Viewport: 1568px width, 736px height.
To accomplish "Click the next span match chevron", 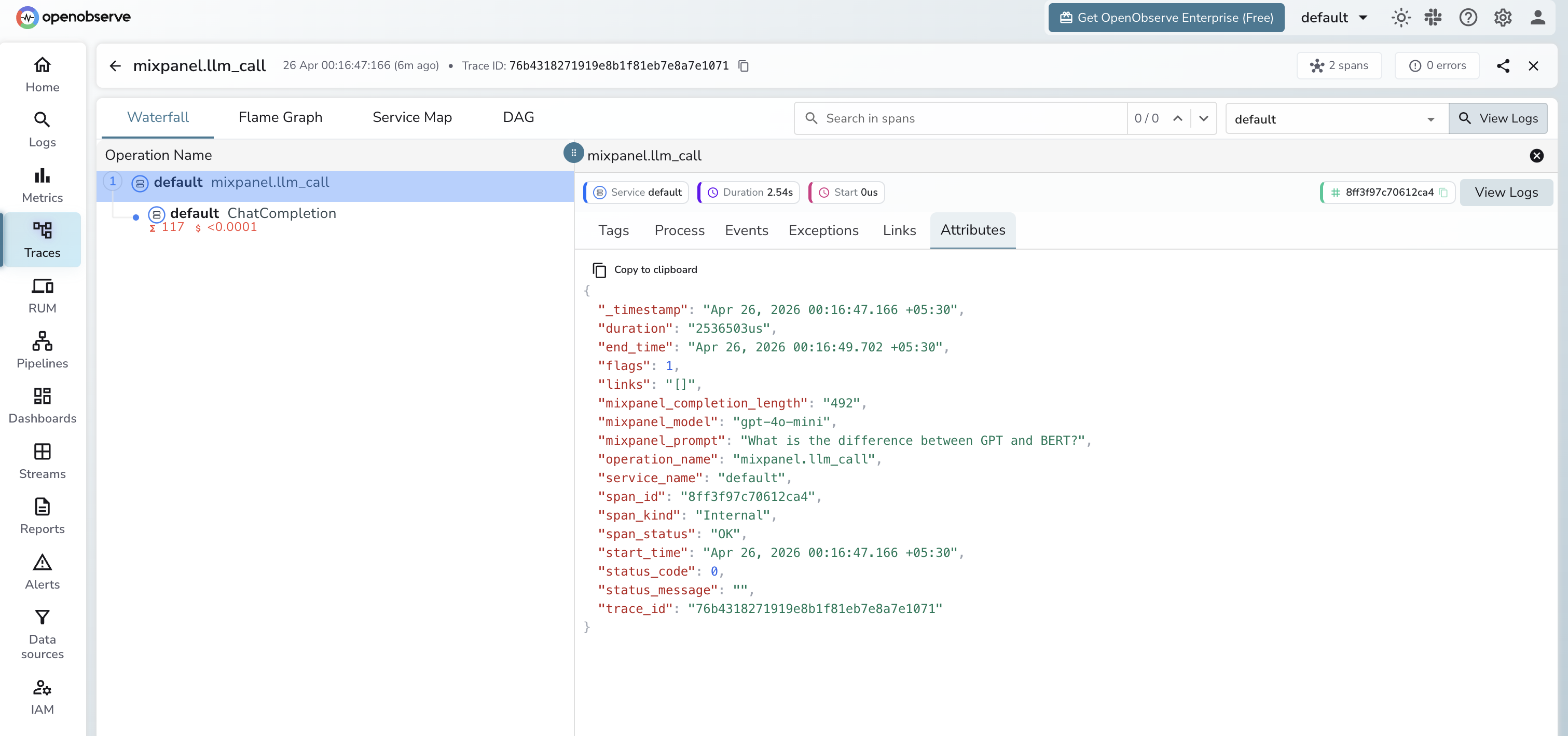I will (x=1204, y=118).
